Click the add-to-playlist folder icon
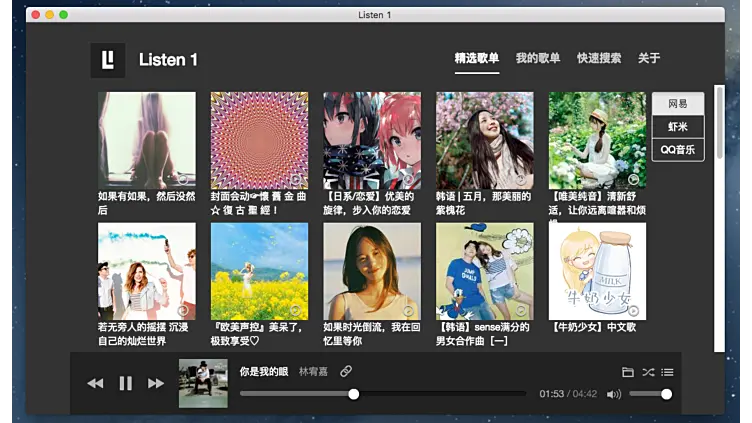752x423 pixels. click(628, 372)
